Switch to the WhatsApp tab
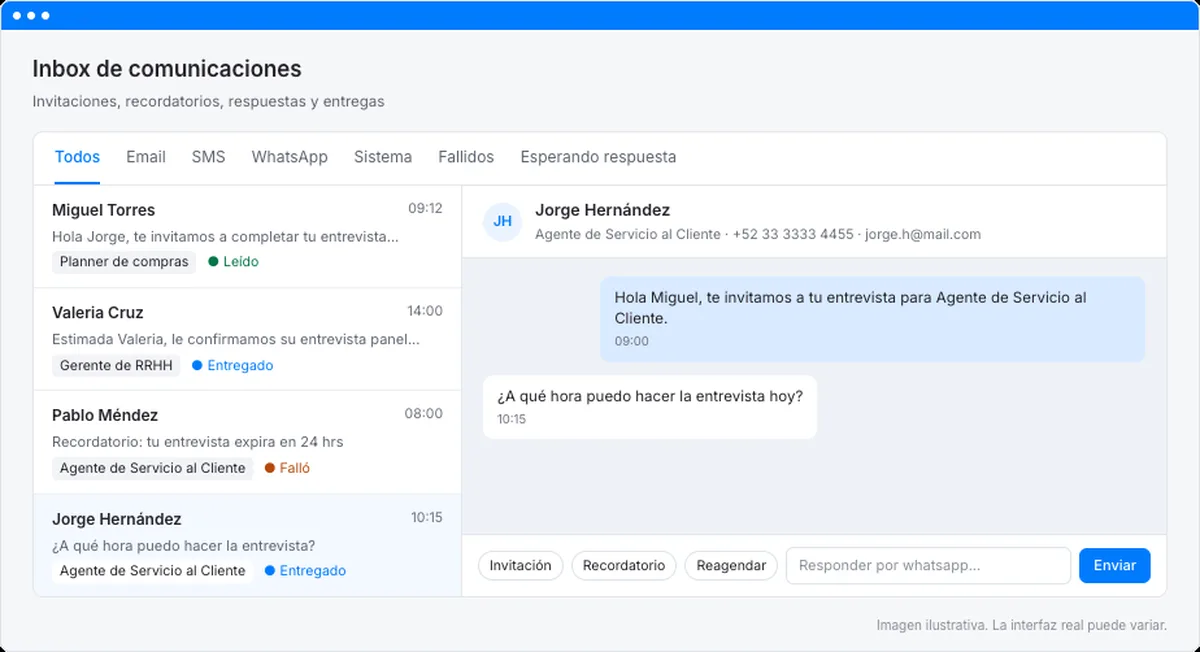This screenshot has width=1200, height=652. [290, 157]
